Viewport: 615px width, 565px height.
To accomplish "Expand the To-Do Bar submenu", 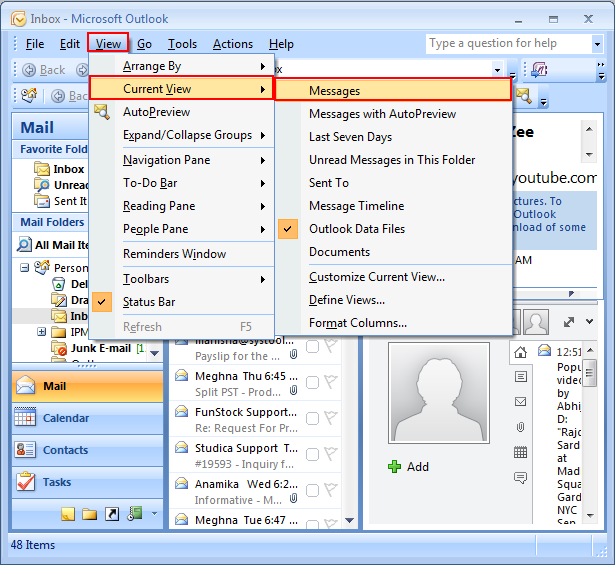I will [x=182, y=183].
